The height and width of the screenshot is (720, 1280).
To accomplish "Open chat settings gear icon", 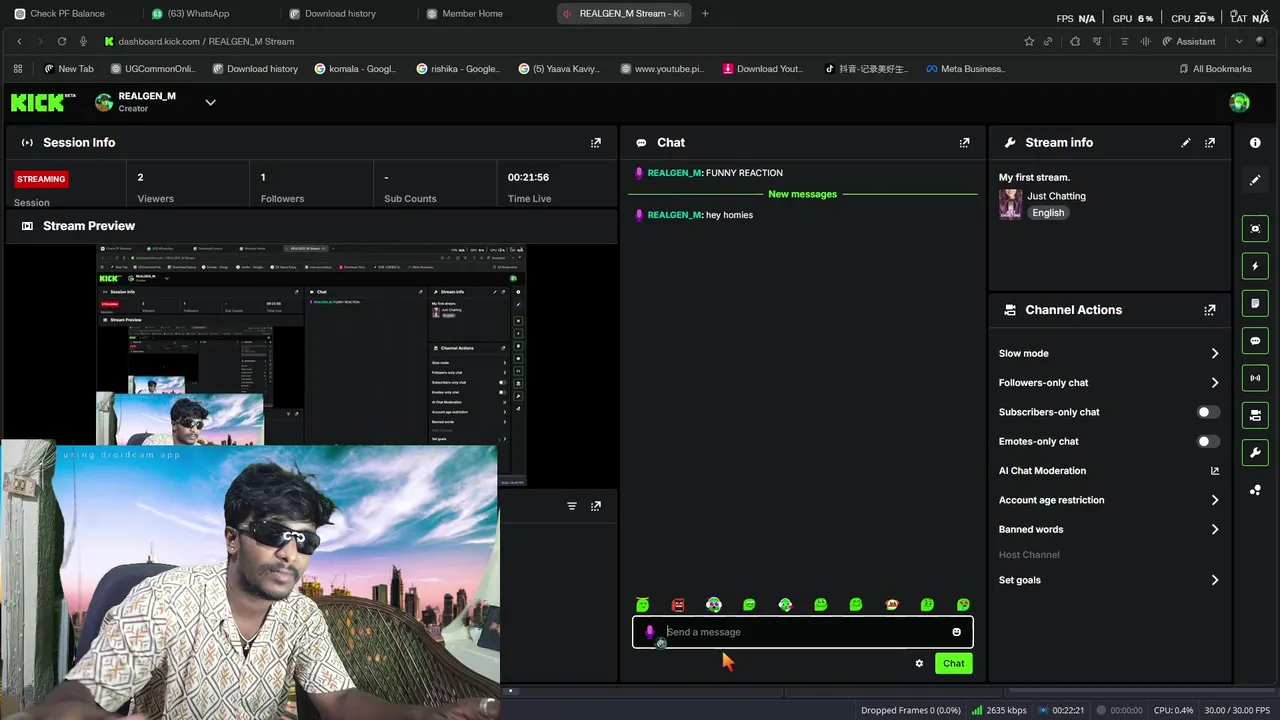I will click(919, 663).
